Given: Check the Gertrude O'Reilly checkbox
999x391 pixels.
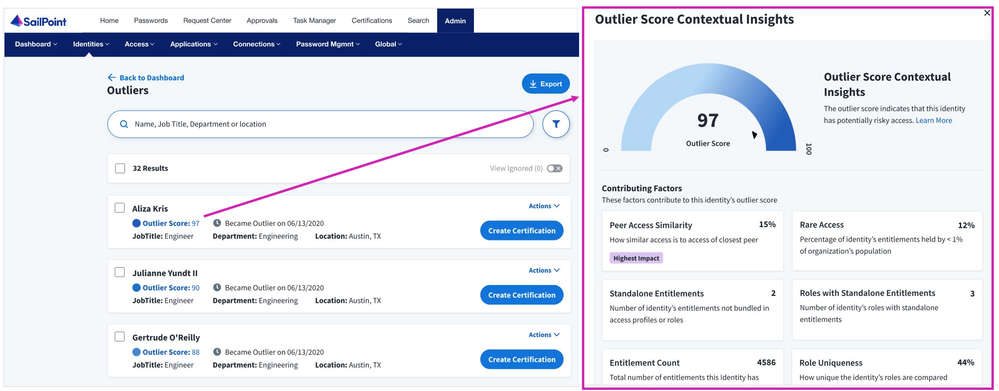Looking at the screenshot, I should (119, 336).
